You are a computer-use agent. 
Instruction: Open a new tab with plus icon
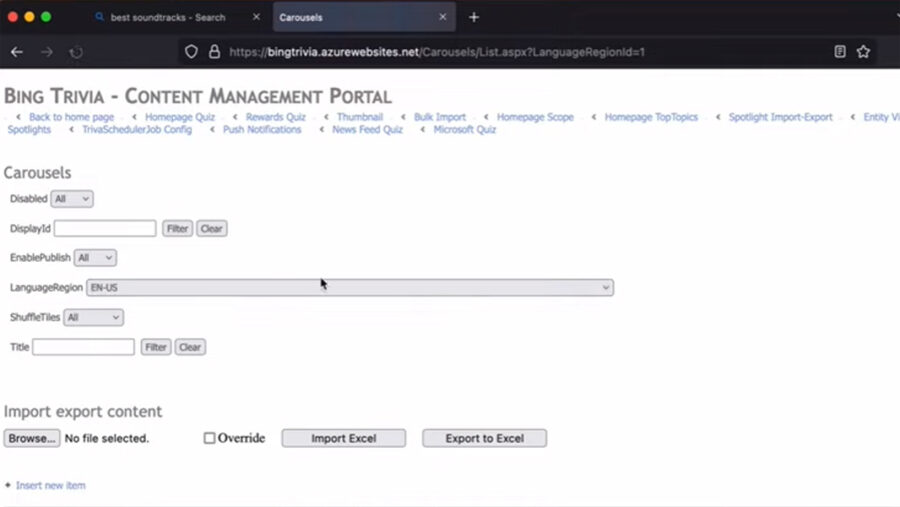point(474,17)
